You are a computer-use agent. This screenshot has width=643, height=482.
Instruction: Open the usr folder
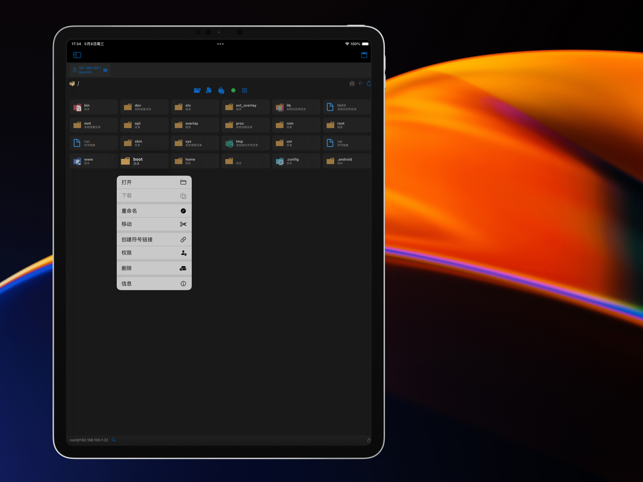click(296, 143)
